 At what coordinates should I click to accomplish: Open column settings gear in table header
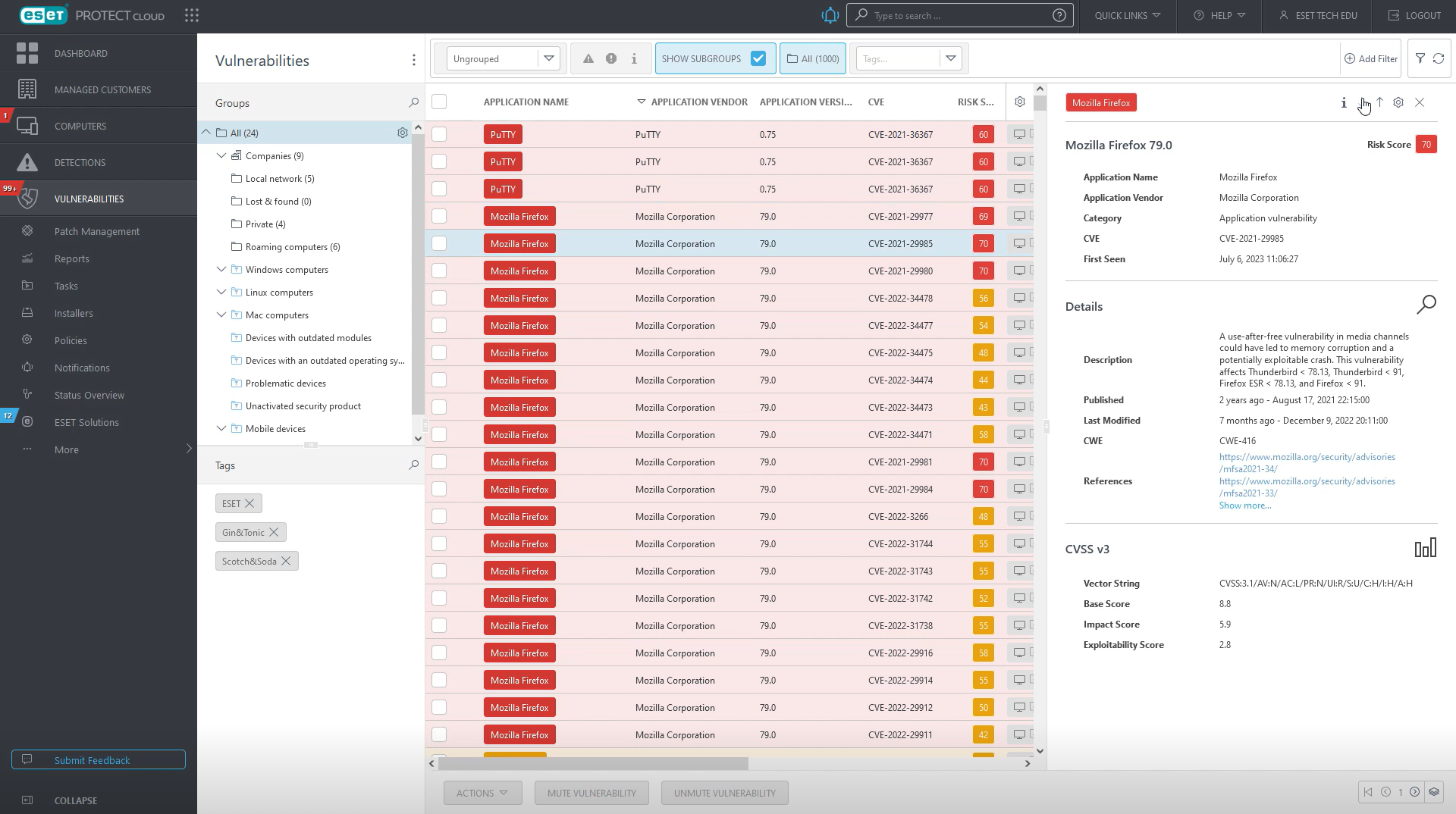[1020, 102]
